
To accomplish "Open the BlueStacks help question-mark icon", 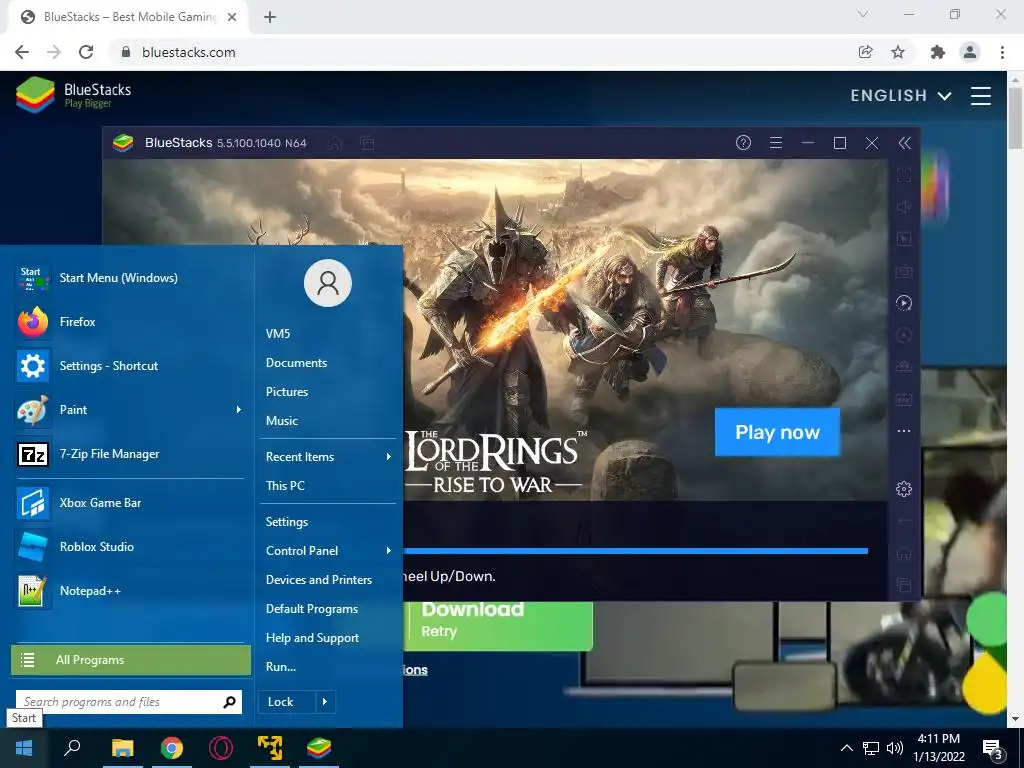I will click(743, 143).
